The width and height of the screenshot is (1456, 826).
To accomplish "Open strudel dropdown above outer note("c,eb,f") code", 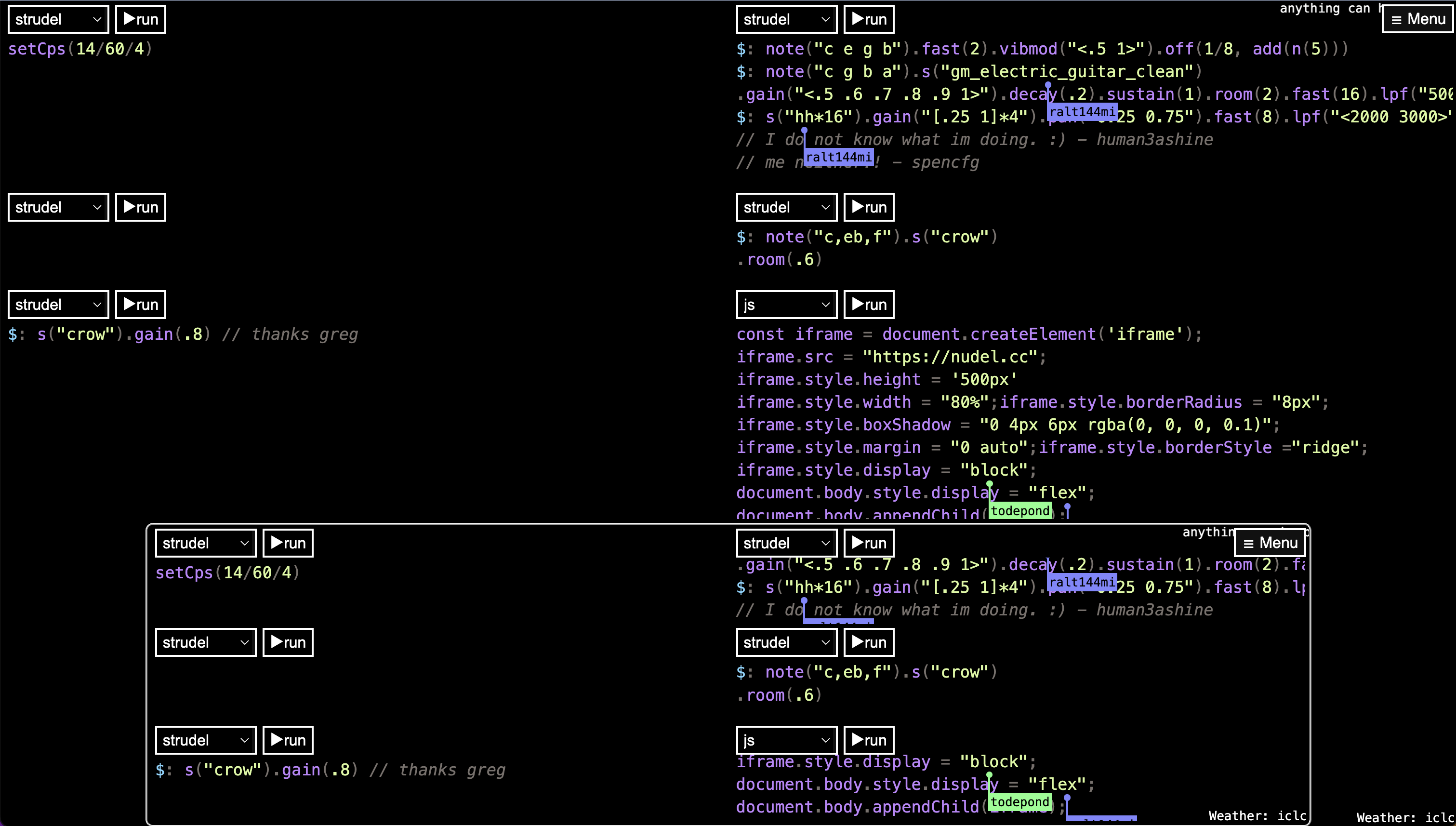I will pyautogui.click(x=787, y=207).
